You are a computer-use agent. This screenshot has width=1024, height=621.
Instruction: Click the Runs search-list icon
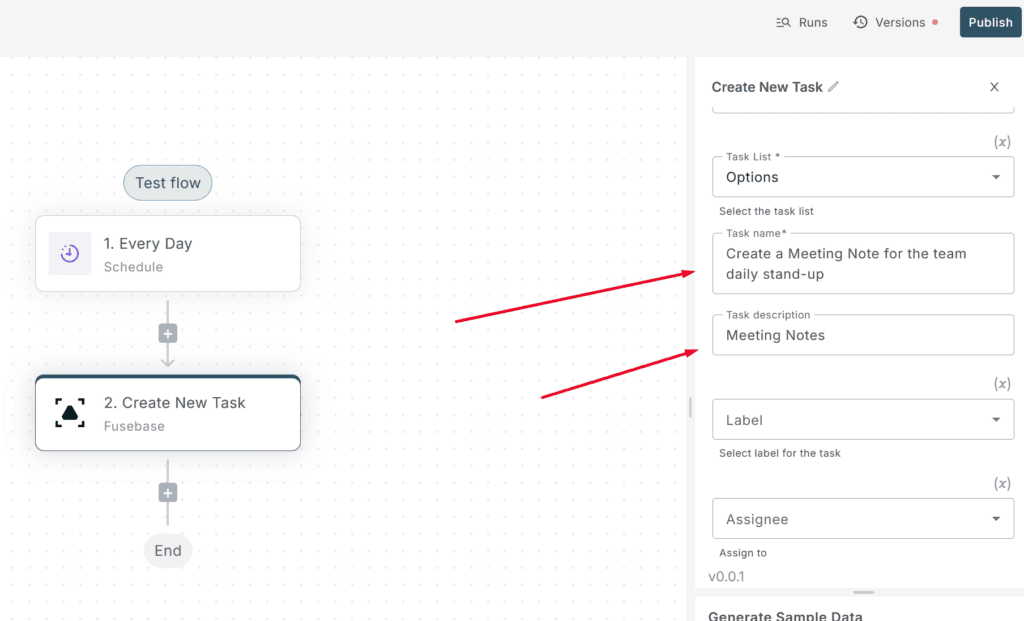pos(783,22)
